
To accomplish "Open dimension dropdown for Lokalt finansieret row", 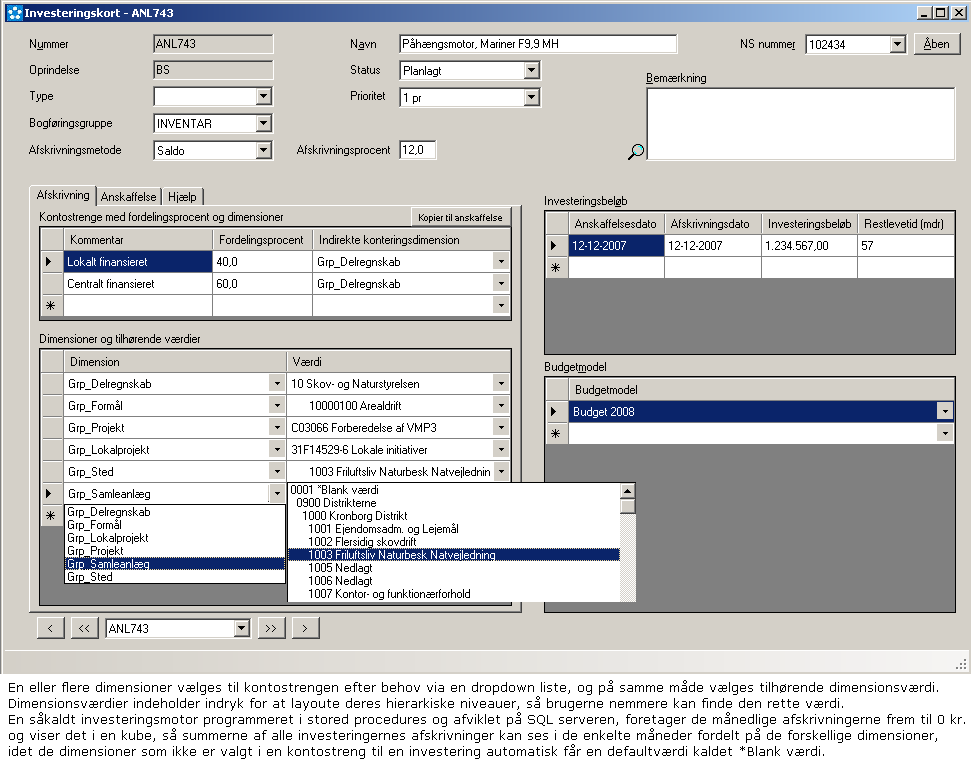I will (x=502, y=262).
